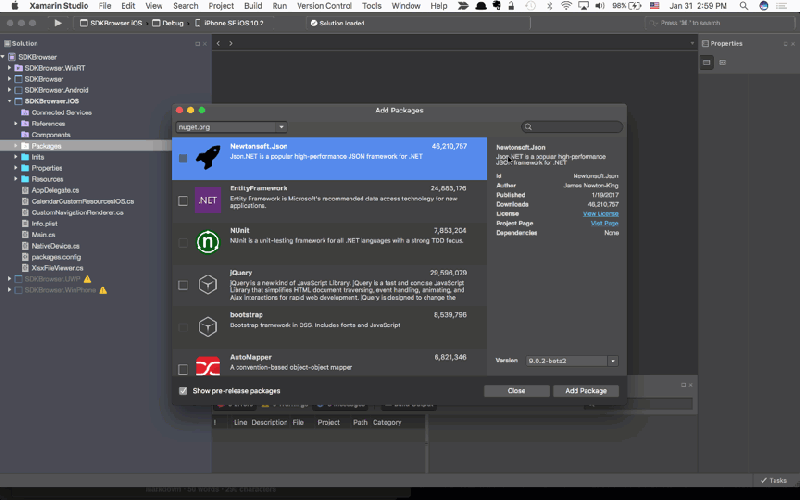Open the Project menu
Screen dimensions: 800x500
point(221,6)
